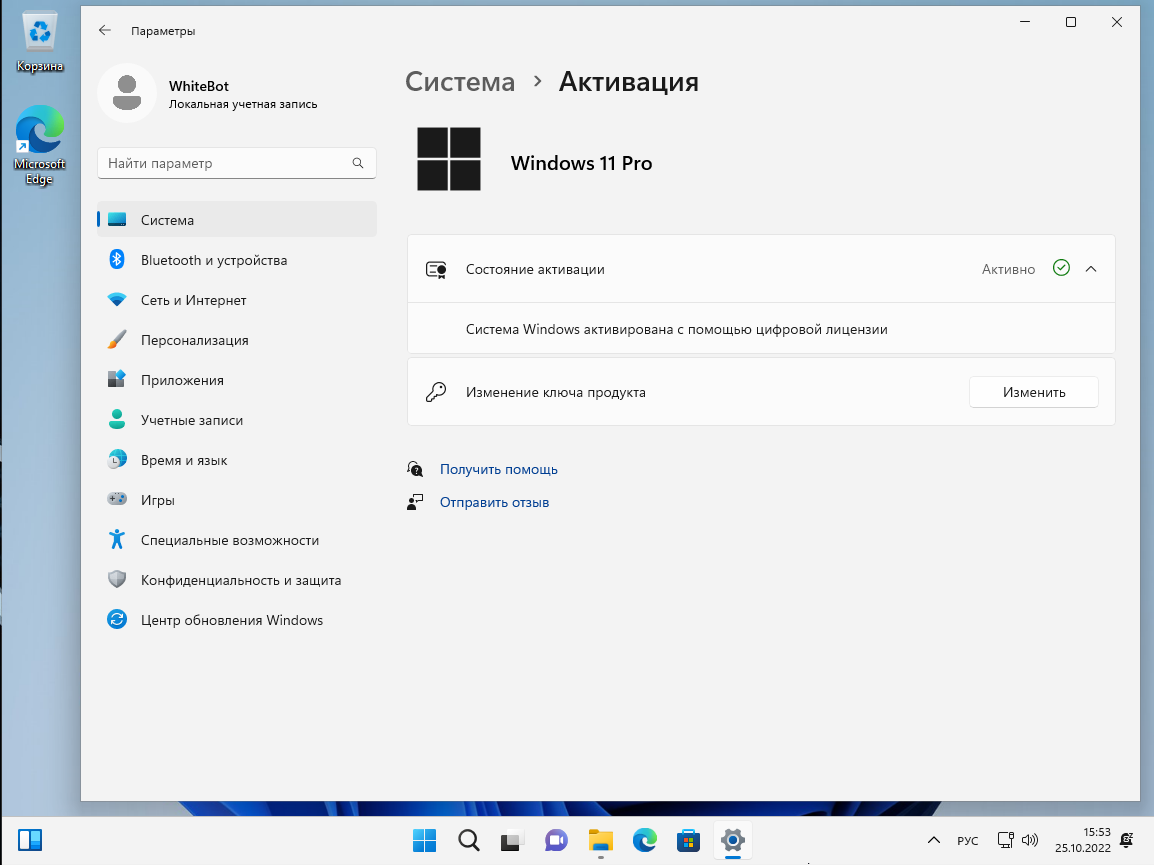
Task: Click the back arrow in Параметры
Action: pos(105,30)
